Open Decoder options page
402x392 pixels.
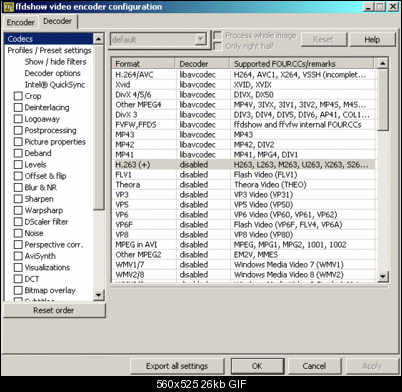coord(52,73)
